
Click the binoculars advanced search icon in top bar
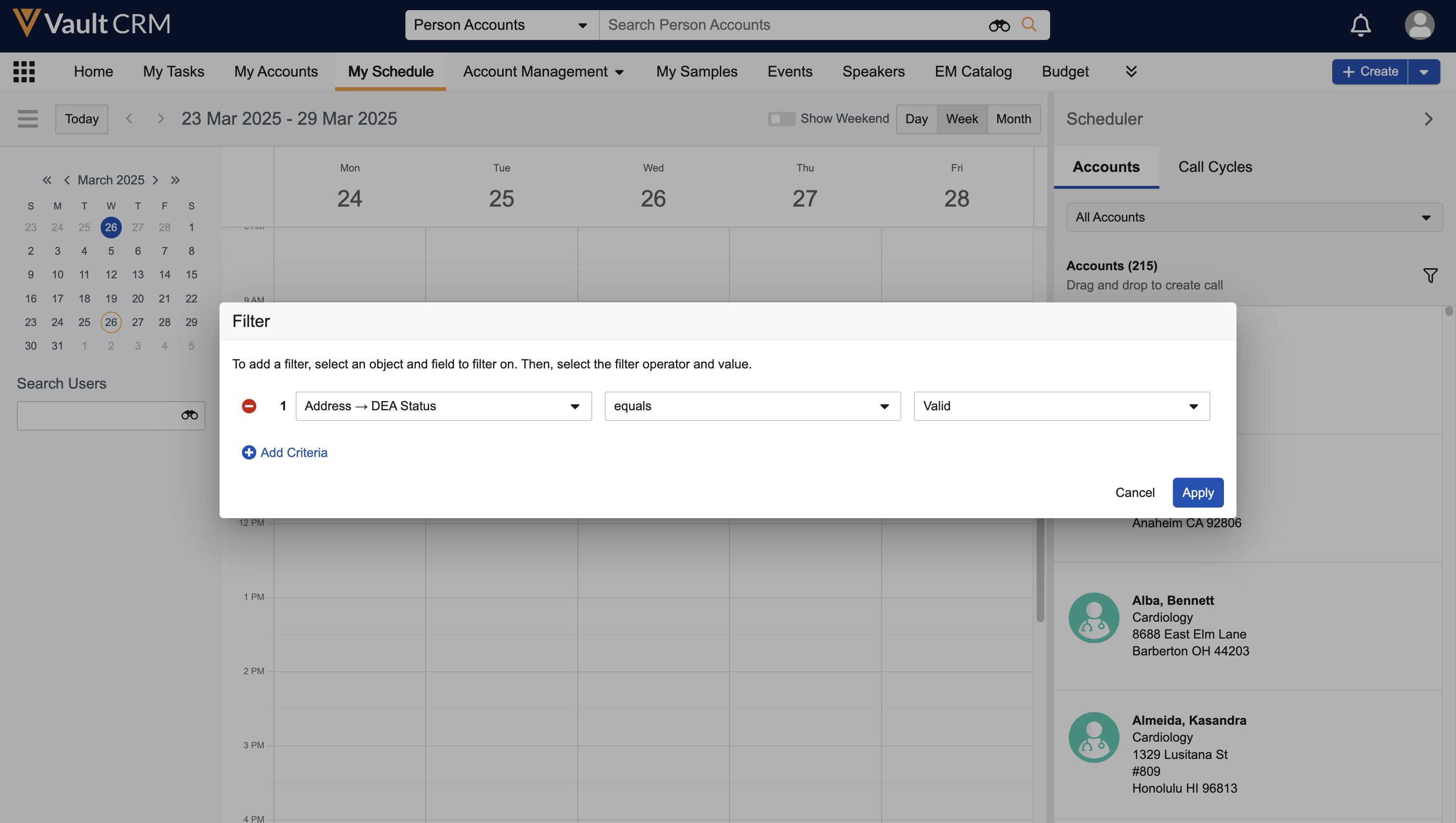pyautogui.click(x=999, y=25)
